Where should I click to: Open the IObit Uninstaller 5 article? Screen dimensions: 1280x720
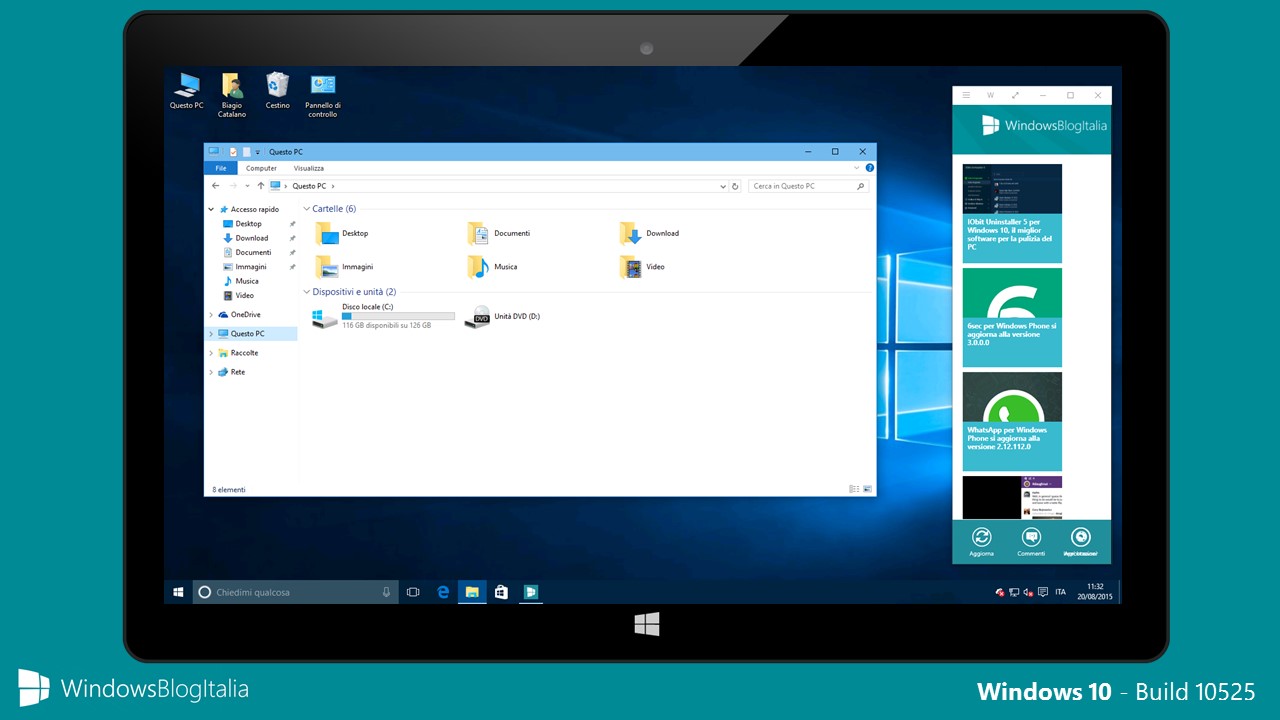pyautogui.click(x=1012, y=214)
